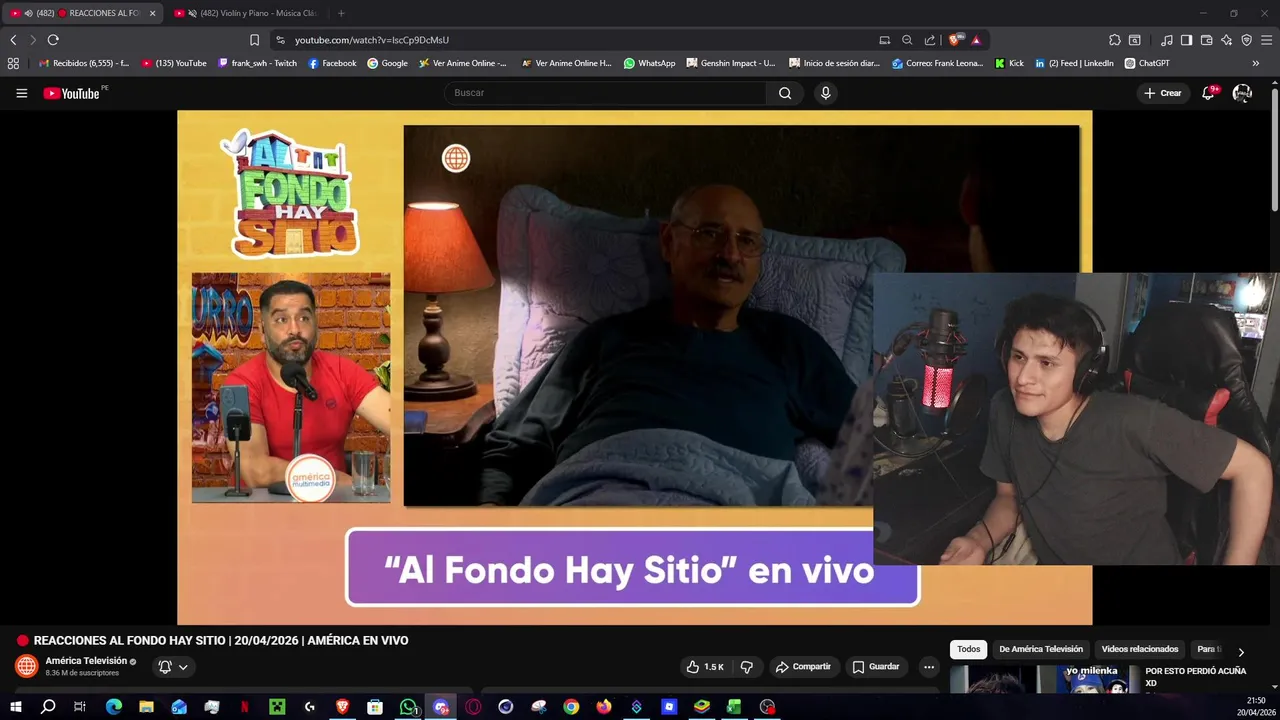Viewport: 1280px width, 720px height.
Task: Open Brave media music note control
Action: click(1167, 40)
